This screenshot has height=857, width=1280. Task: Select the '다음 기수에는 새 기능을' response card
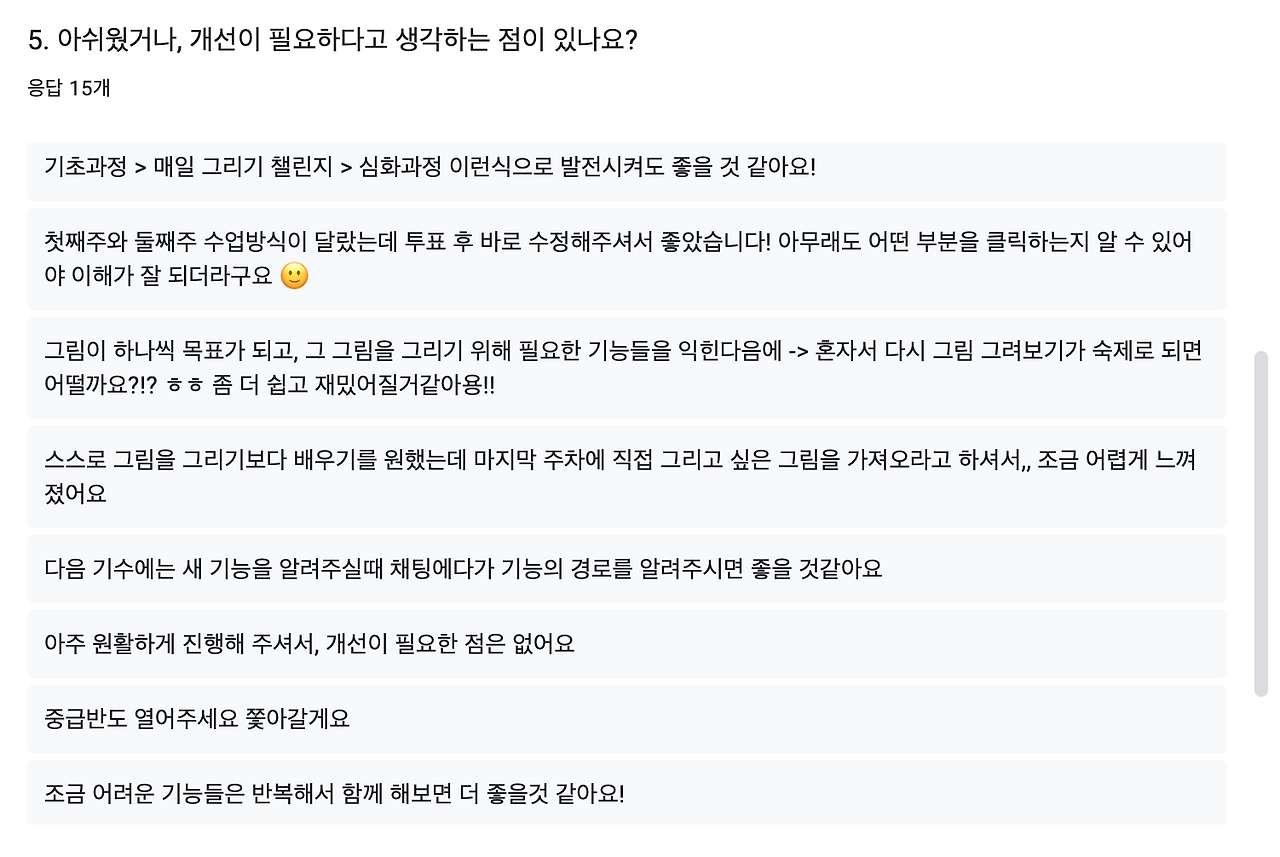(x=627, y=569)
